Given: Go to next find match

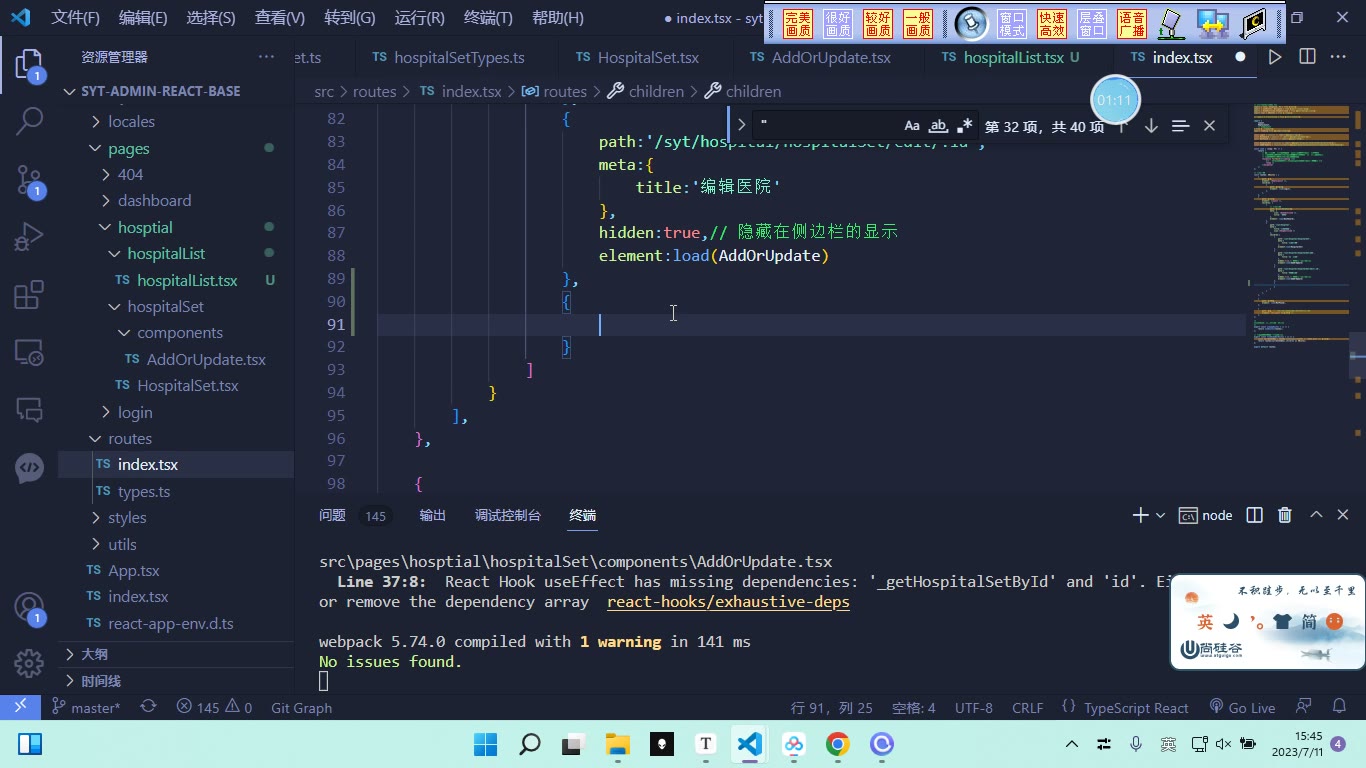Looking at the screenshot, I should tap(1151, 126).
